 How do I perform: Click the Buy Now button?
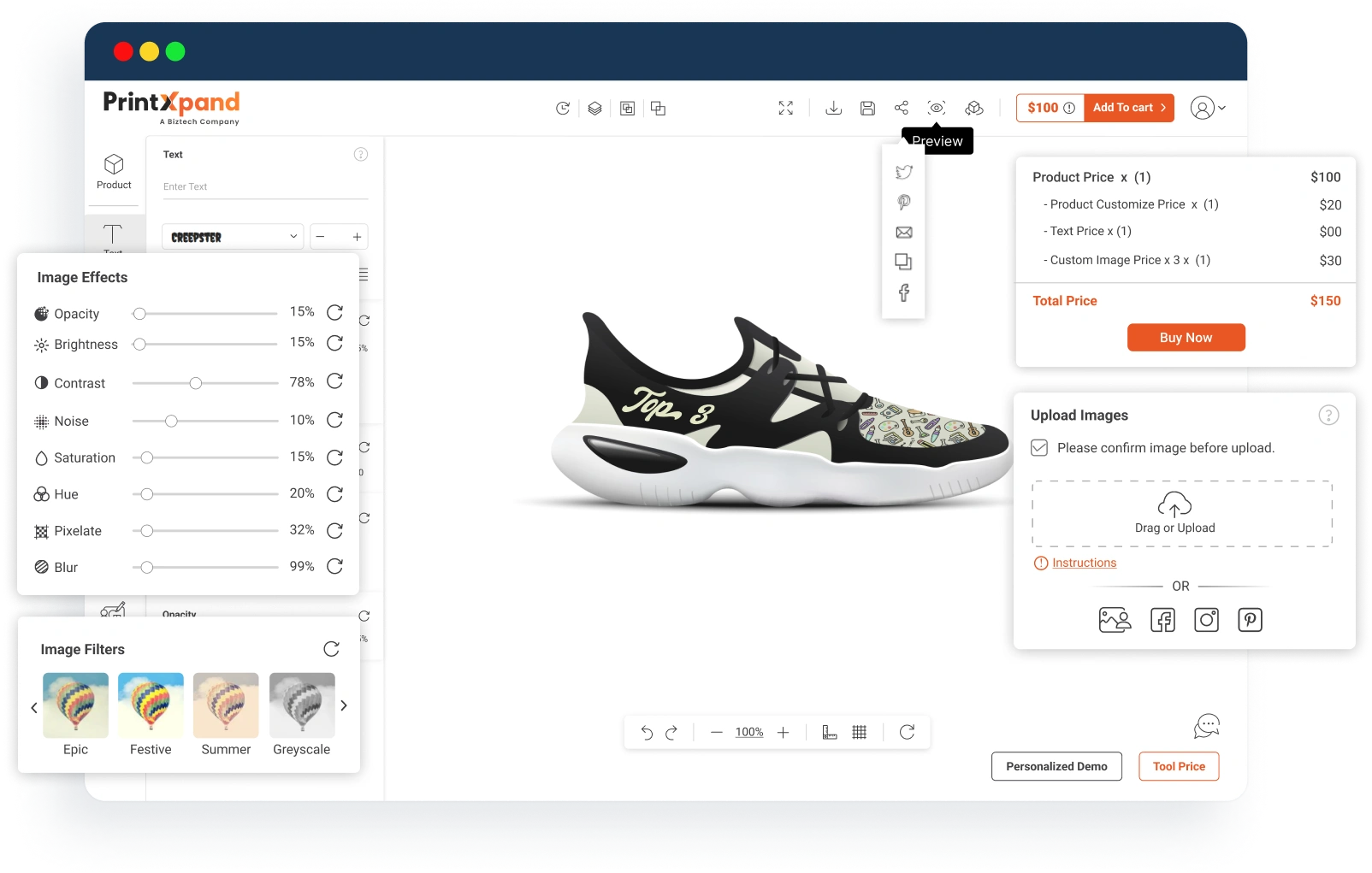tap(1186, 338)
